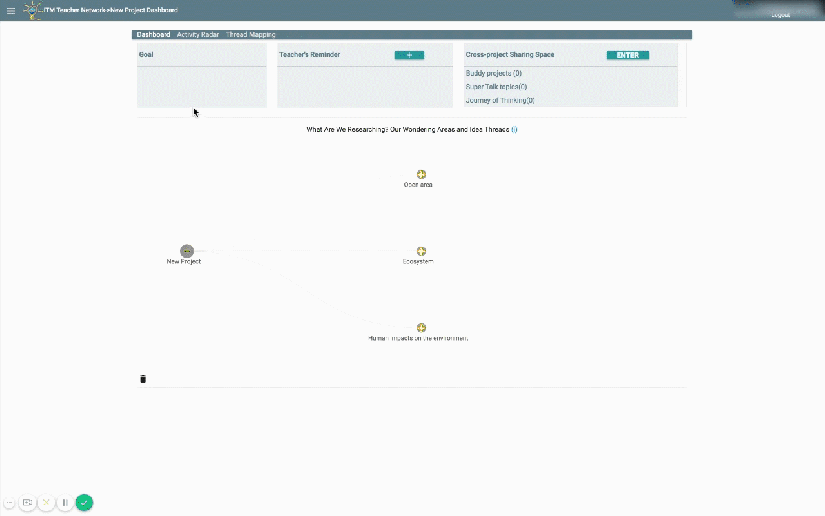
Task: Click the Teacher's Reminder heading
Action: coord(309,55)
